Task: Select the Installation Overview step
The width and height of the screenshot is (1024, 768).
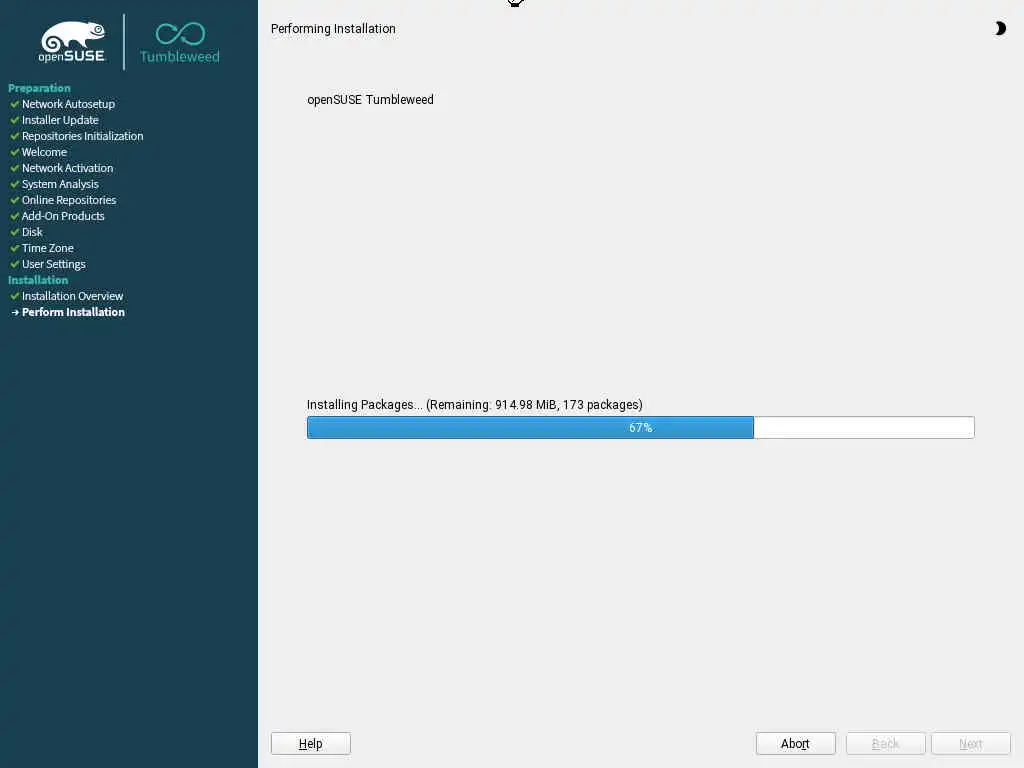Action: point(72,296)
